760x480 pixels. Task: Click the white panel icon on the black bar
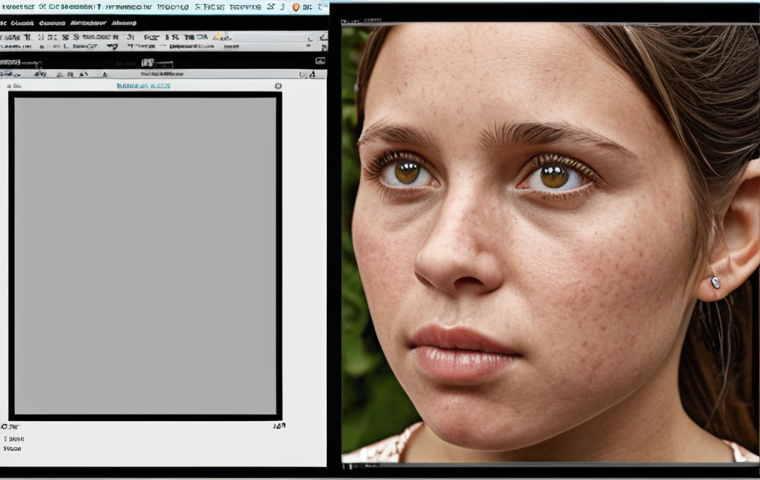click(x=320, y=61)
